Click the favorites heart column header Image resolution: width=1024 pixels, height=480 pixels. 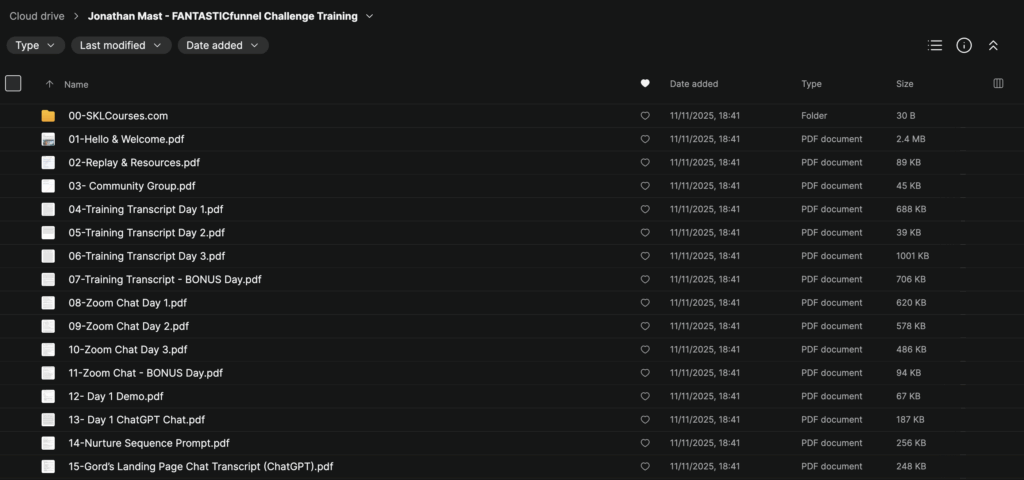pyautogui.click(x=645, y=84)
